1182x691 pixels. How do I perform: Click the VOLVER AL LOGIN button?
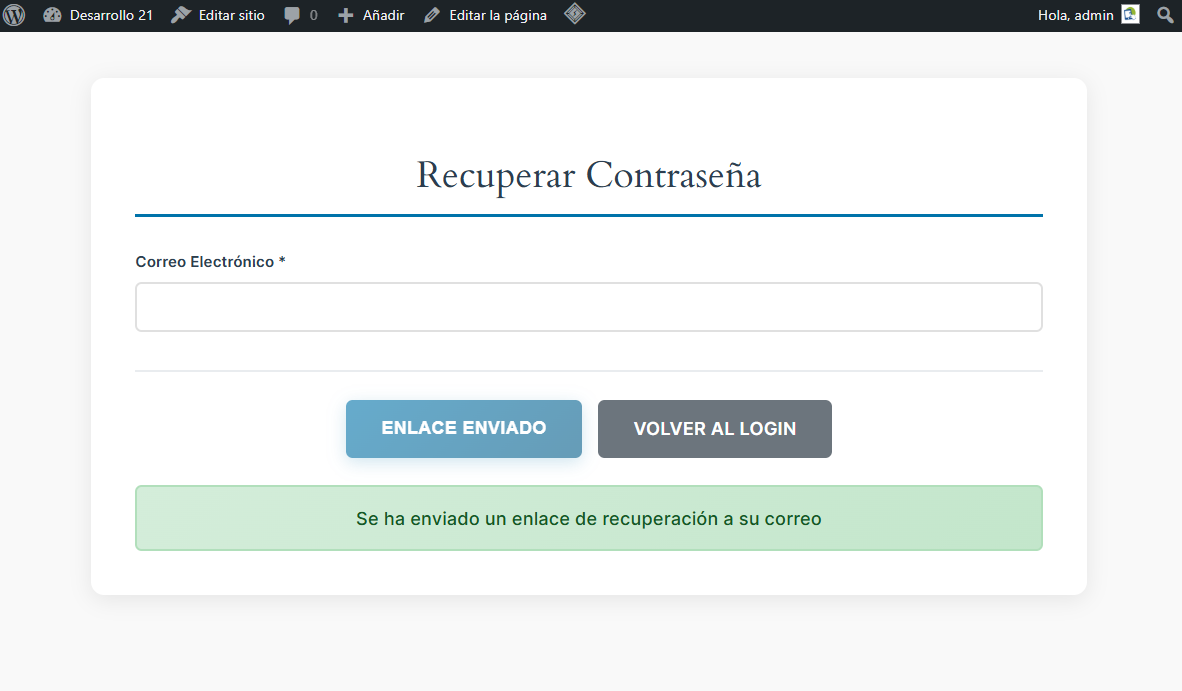[714, 429]
